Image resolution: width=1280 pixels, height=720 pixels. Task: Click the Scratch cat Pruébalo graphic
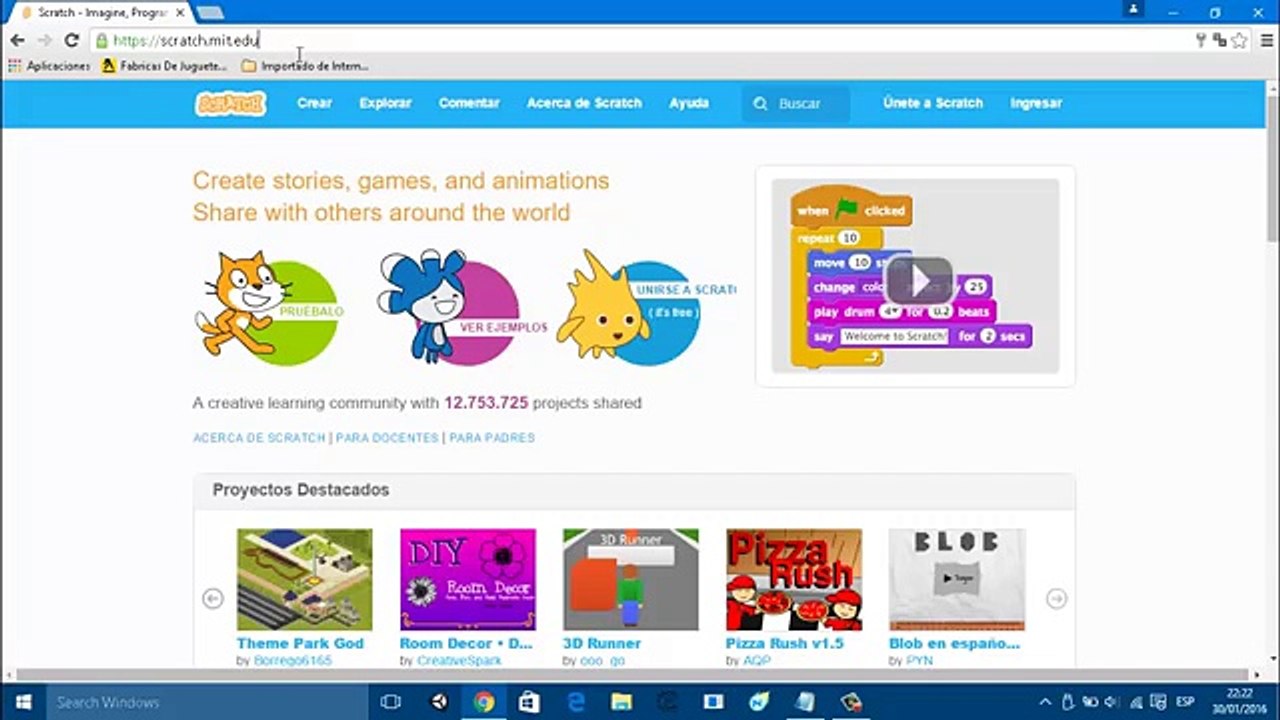coord(268,307)
